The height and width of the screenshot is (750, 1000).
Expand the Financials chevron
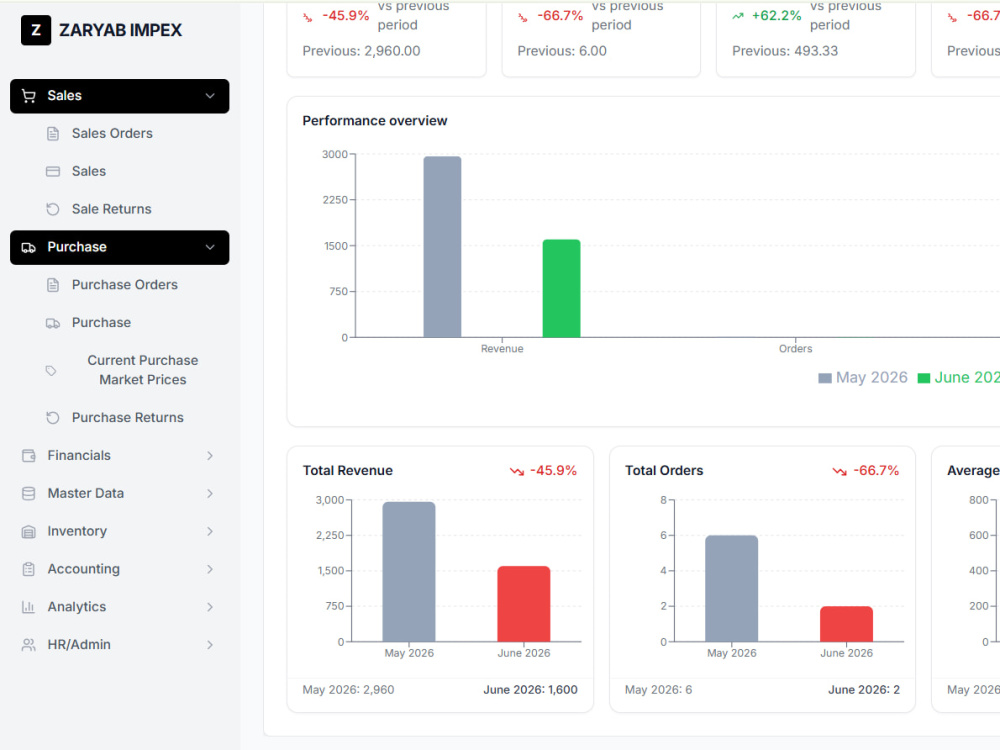(x=210, y=455)
